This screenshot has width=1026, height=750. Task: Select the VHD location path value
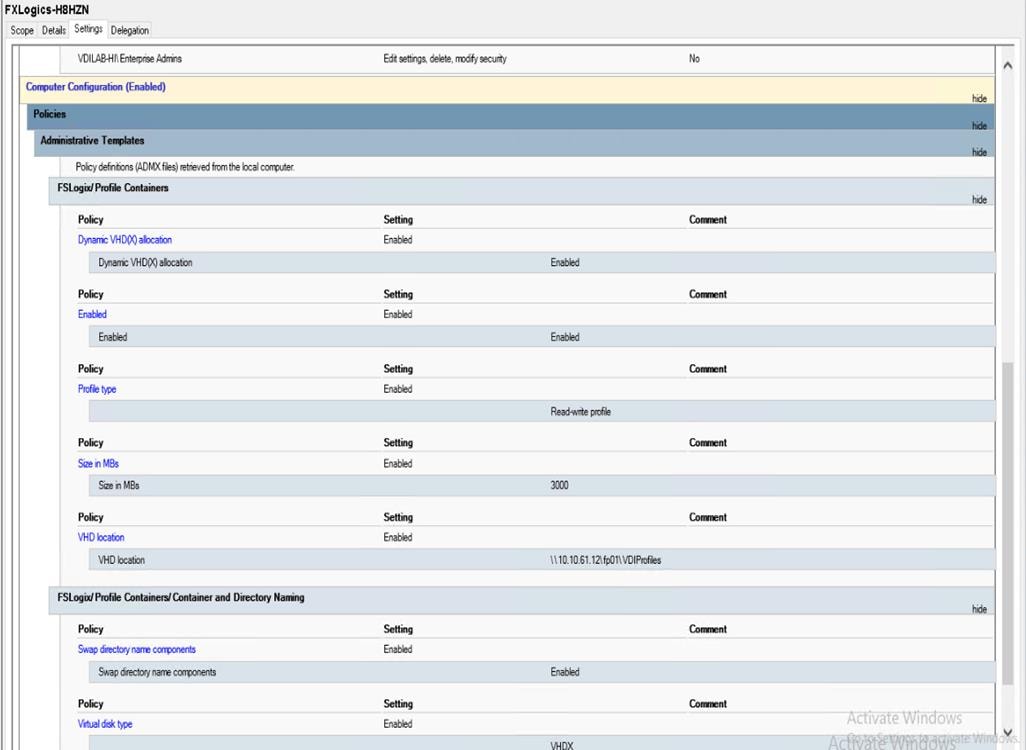pyautogui.click(x=605, y=560)
